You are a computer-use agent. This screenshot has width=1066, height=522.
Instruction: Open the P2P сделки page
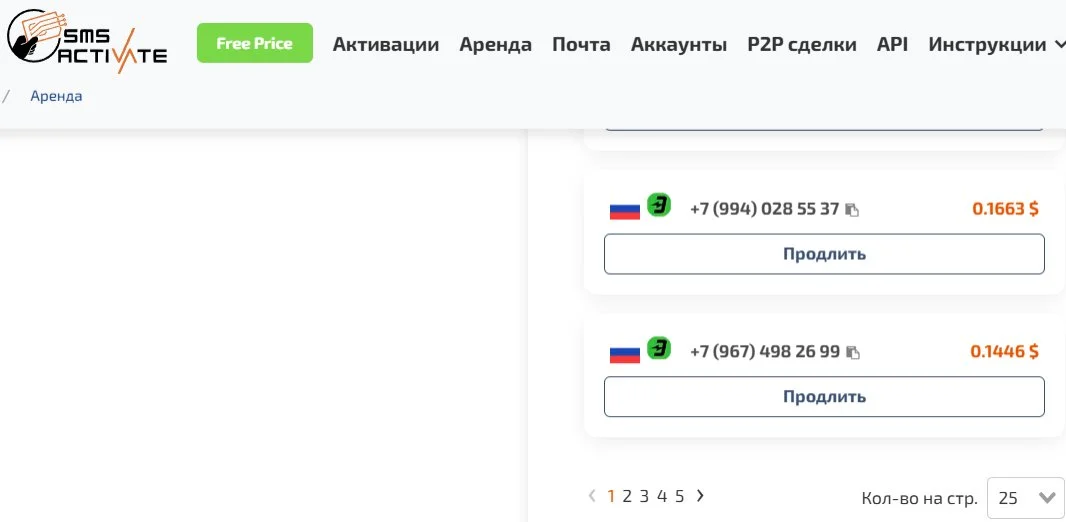(x=802, y=45)
